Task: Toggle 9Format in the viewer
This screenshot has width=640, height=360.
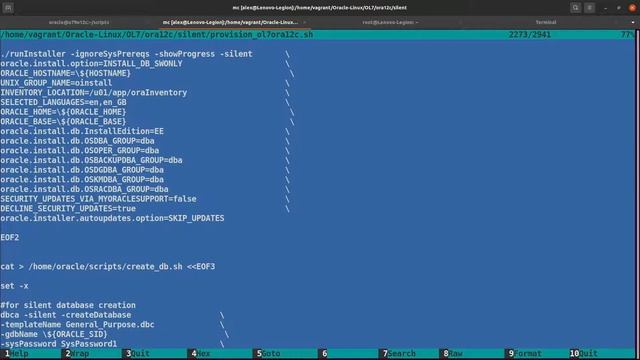Action: click(x=524, y=353)
